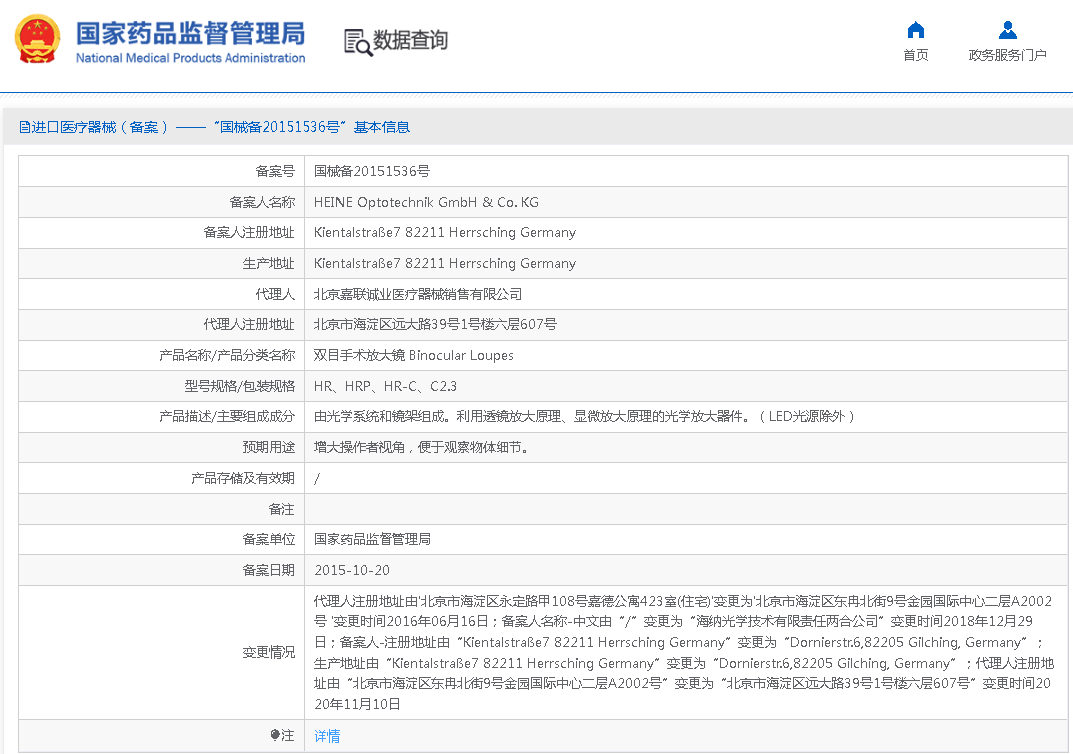1073x754 pixels.
Task: Click the bullet icon beside 注
Action: 276,736
